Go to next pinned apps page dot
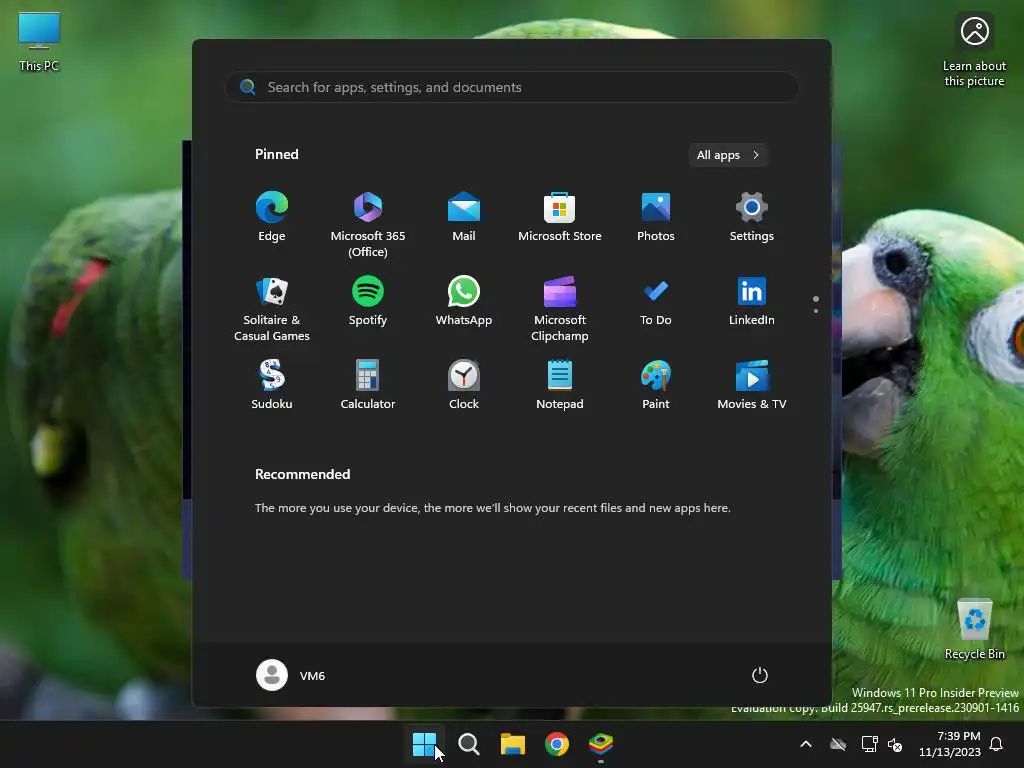Viewport: 1024px width, 768px height. (x=816, y=311)
